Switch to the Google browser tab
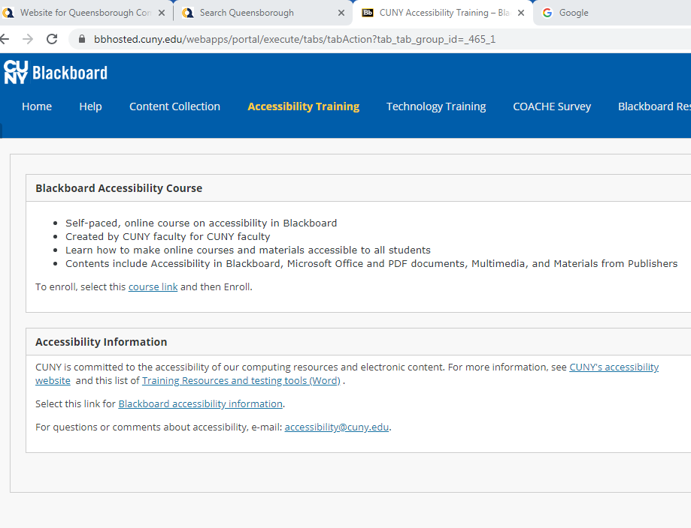 tap(613, 13)
